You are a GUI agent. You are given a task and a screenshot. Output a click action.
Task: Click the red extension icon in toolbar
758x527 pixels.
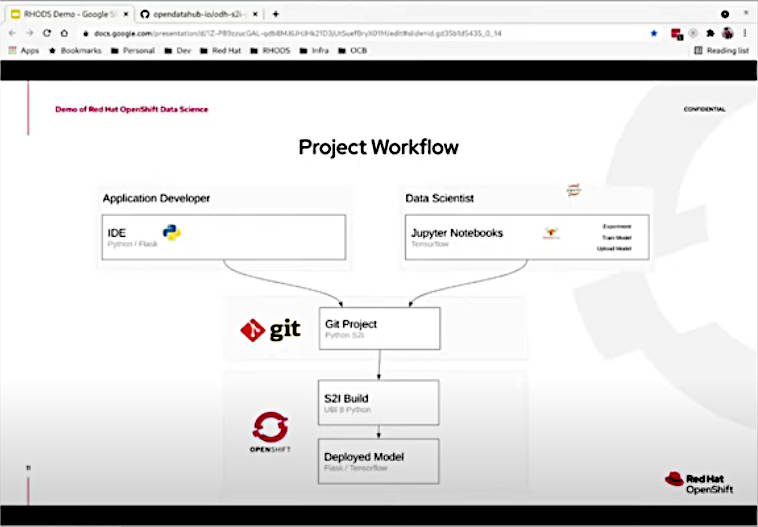pyautogui.click(x=677, y=34)
